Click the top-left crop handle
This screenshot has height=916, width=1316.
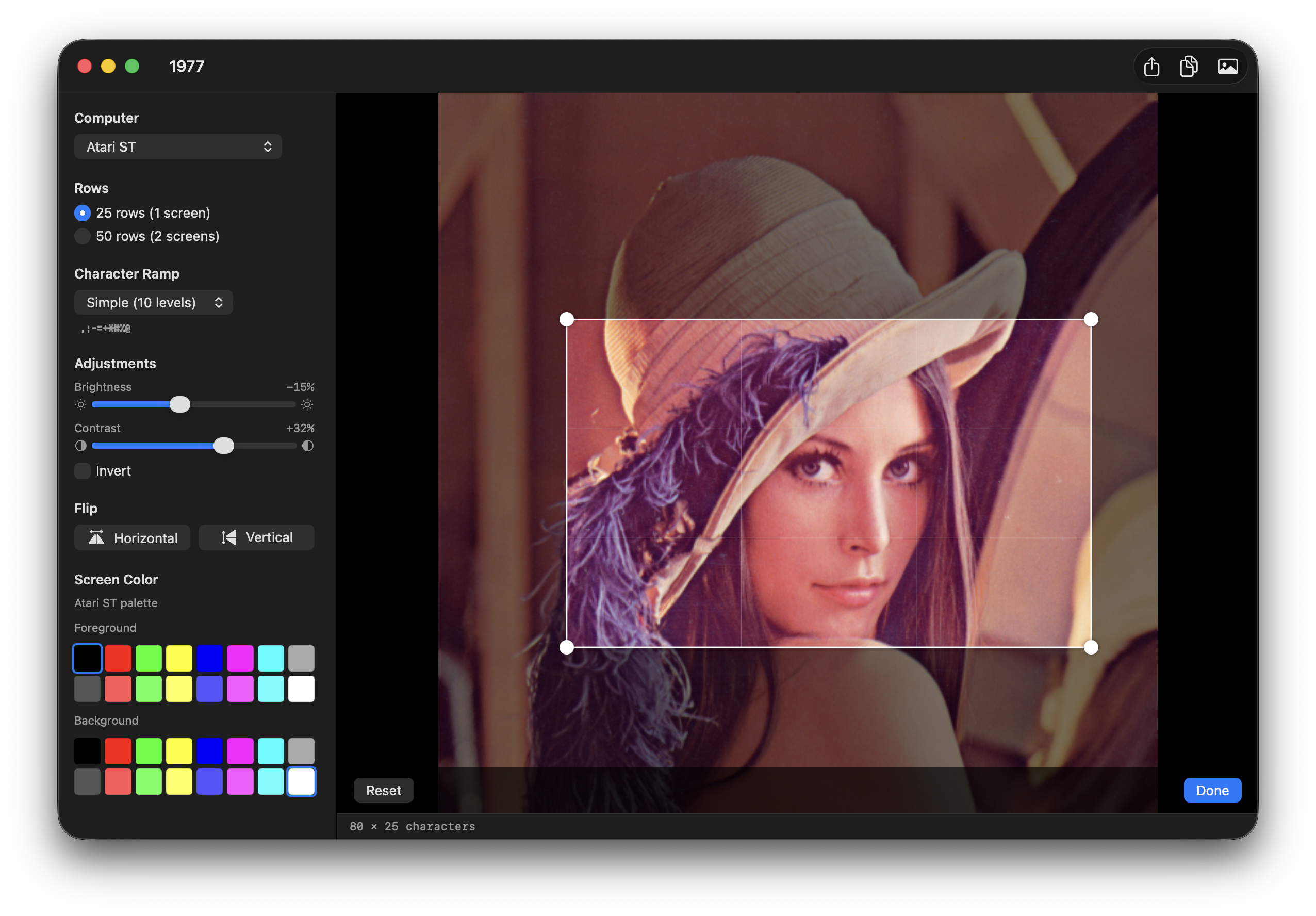pos(566,319)
